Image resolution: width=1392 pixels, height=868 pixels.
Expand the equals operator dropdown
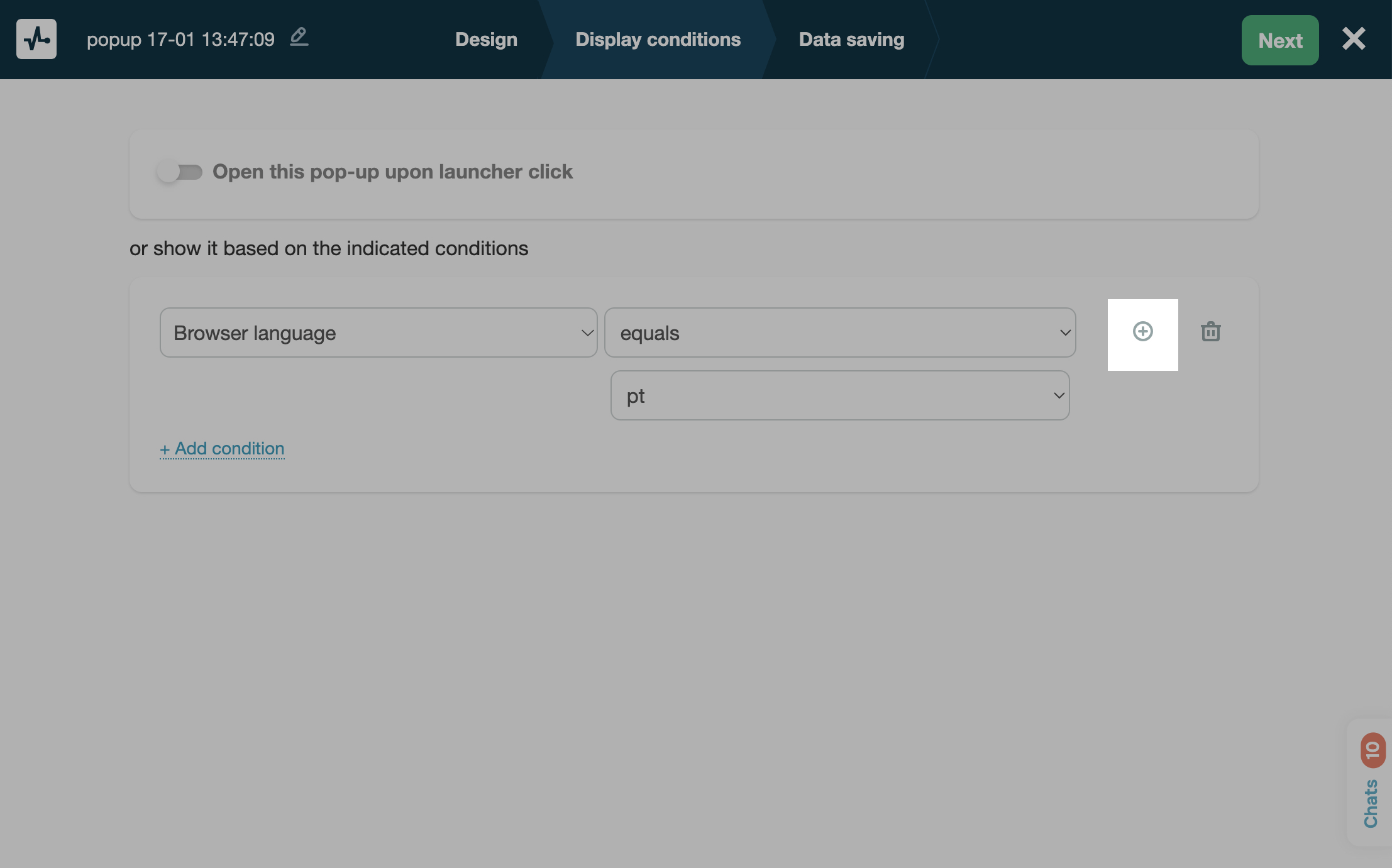click(839, 332)
